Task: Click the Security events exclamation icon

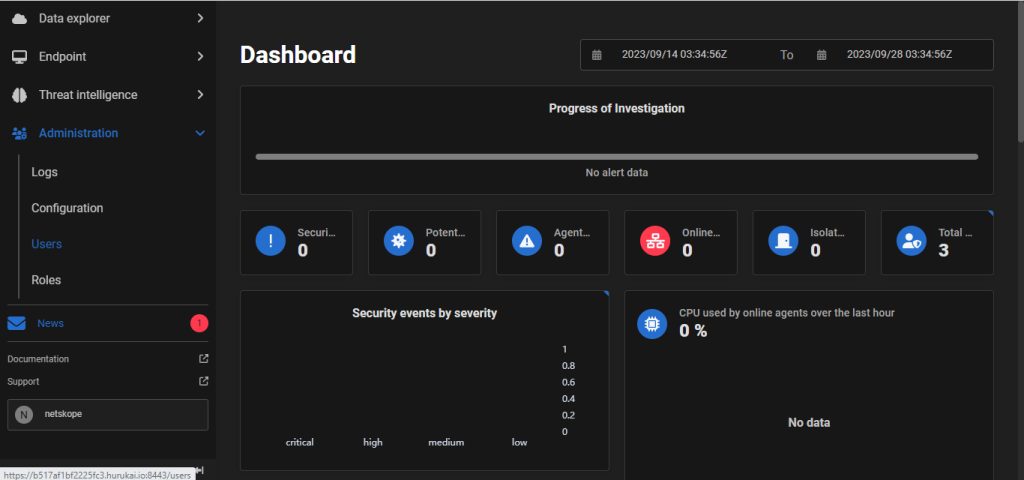Action: [270, 242]
